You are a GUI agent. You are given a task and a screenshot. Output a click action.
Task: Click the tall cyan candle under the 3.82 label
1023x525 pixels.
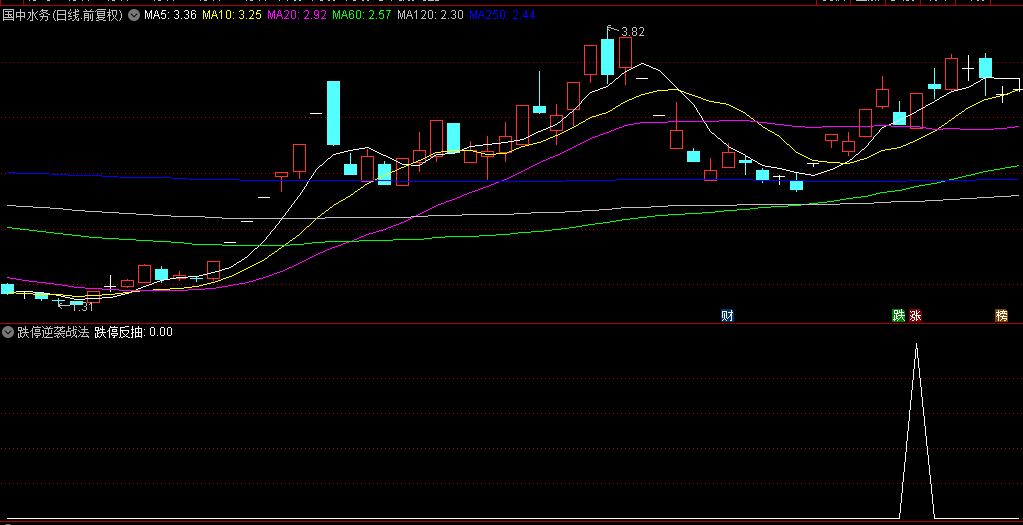click(x=607, y=57)
